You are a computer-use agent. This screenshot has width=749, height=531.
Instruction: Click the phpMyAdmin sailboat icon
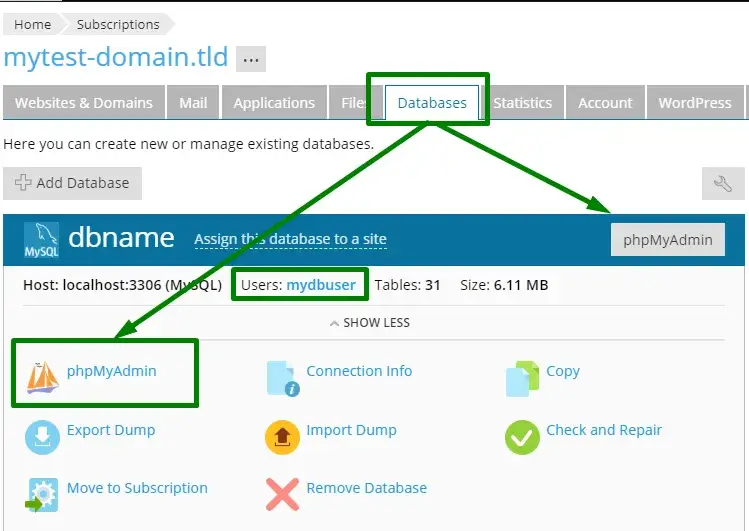(43, 377)
